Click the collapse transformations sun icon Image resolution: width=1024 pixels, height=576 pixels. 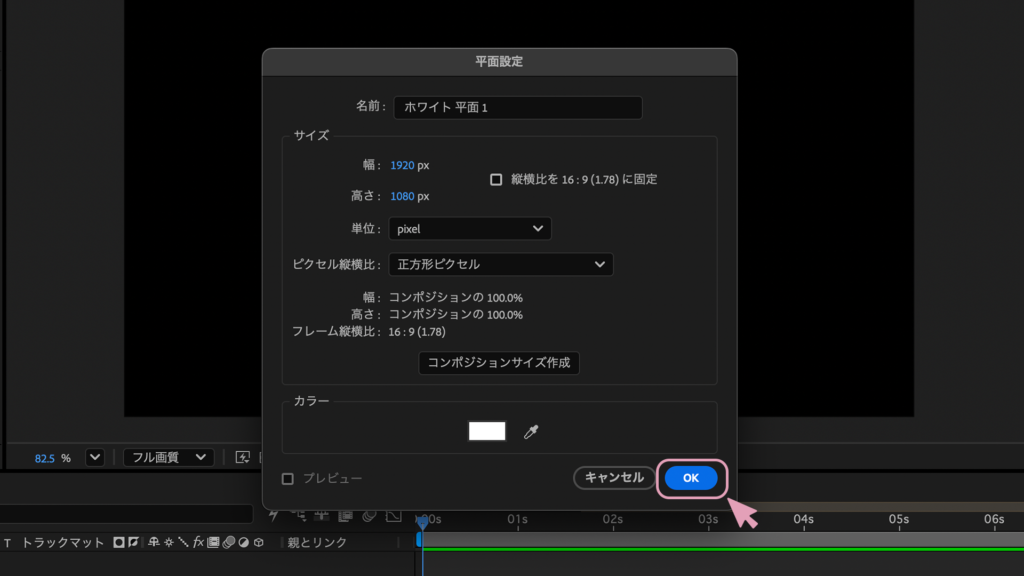coord(168,542)
